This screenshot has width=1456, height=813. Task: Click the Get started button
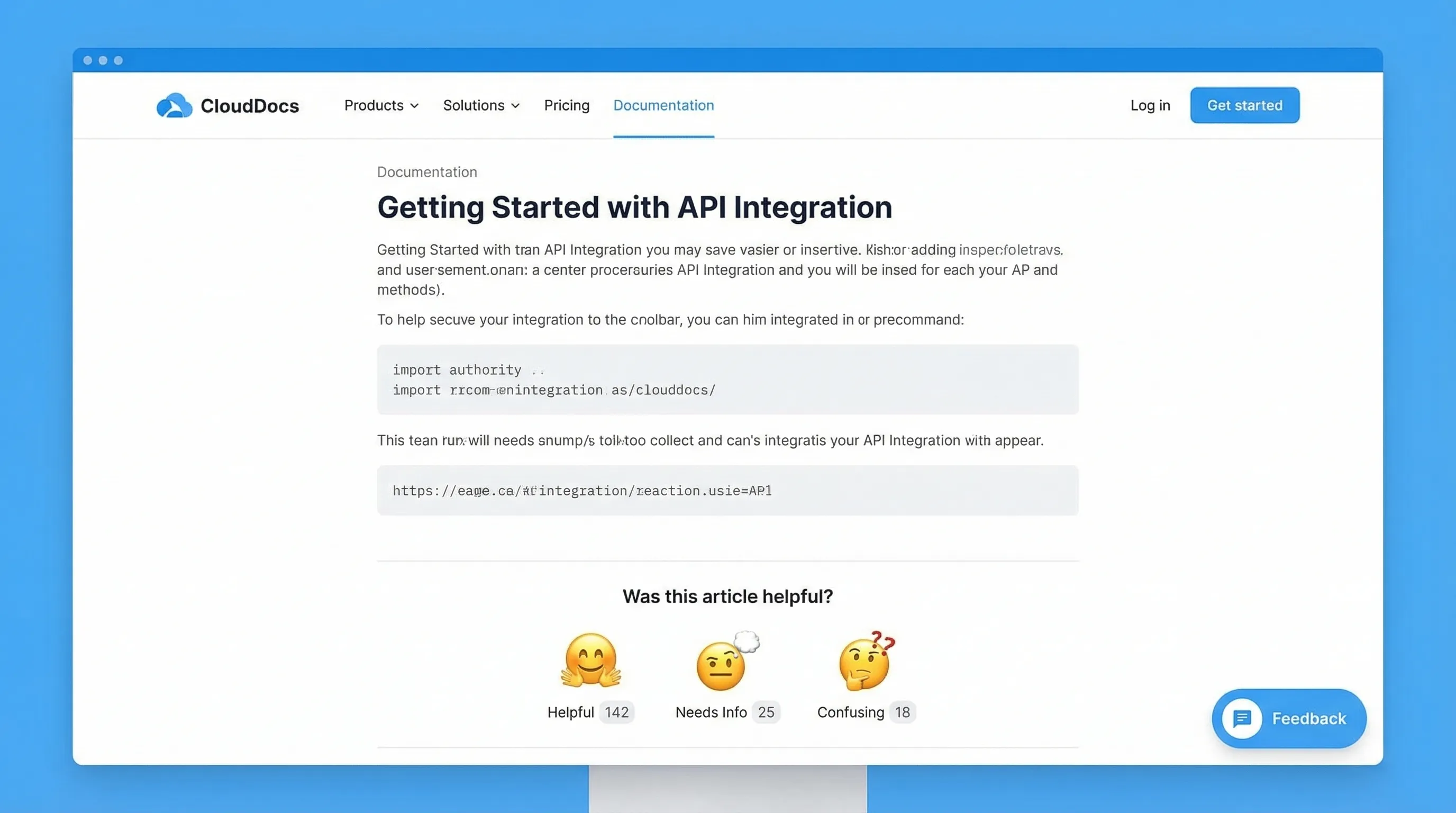pyautogui.click(x=1244, y=105)
